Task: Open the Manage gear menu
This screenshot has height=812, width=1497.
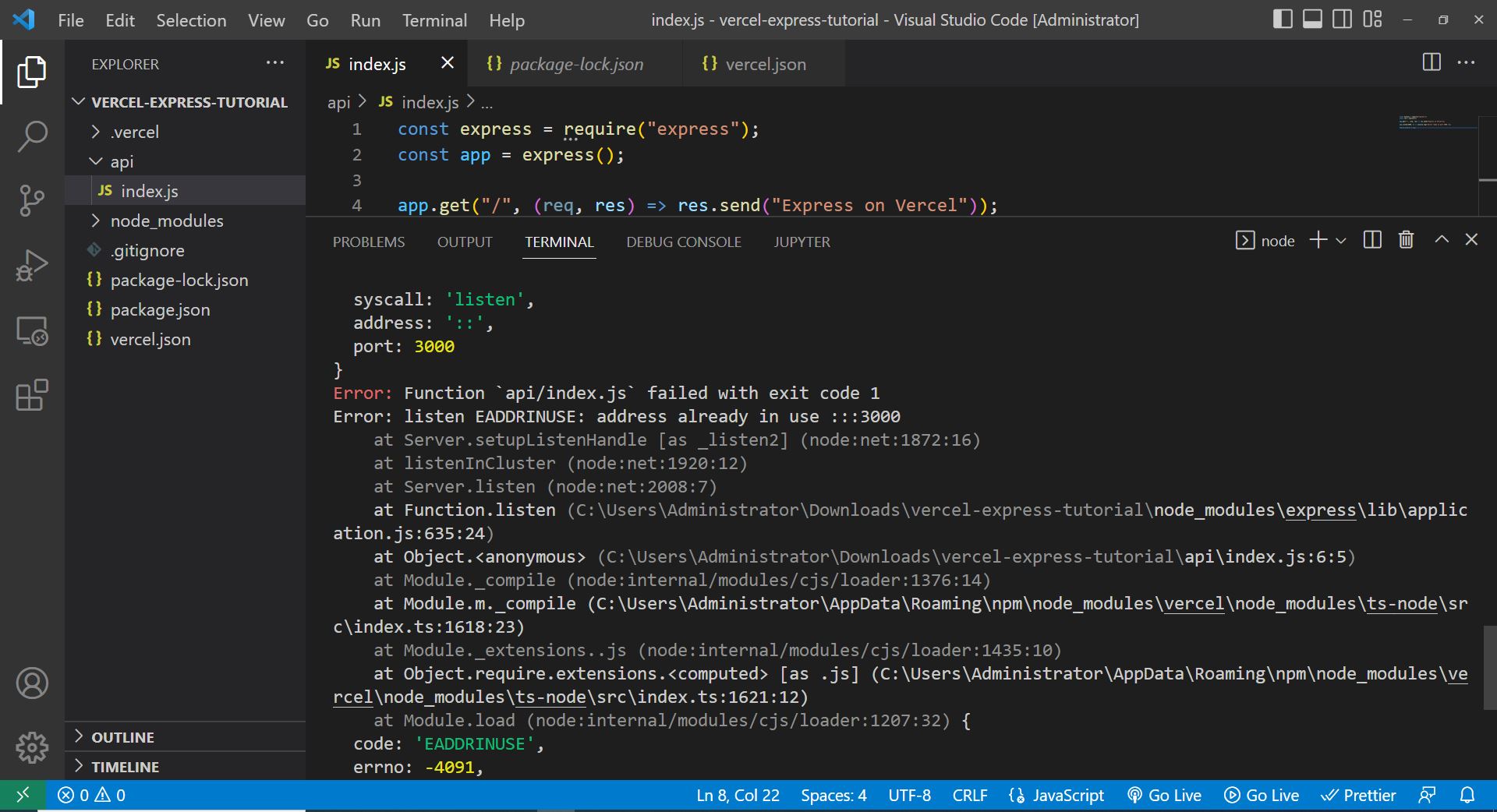Action: (32, 747)
